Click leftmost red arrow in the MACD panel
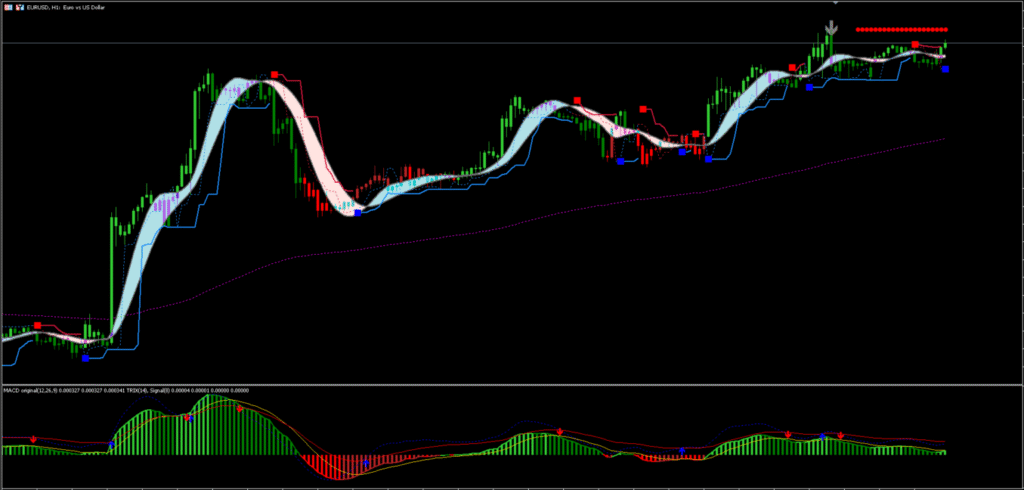1024x490 pixels. coord(34,439)
